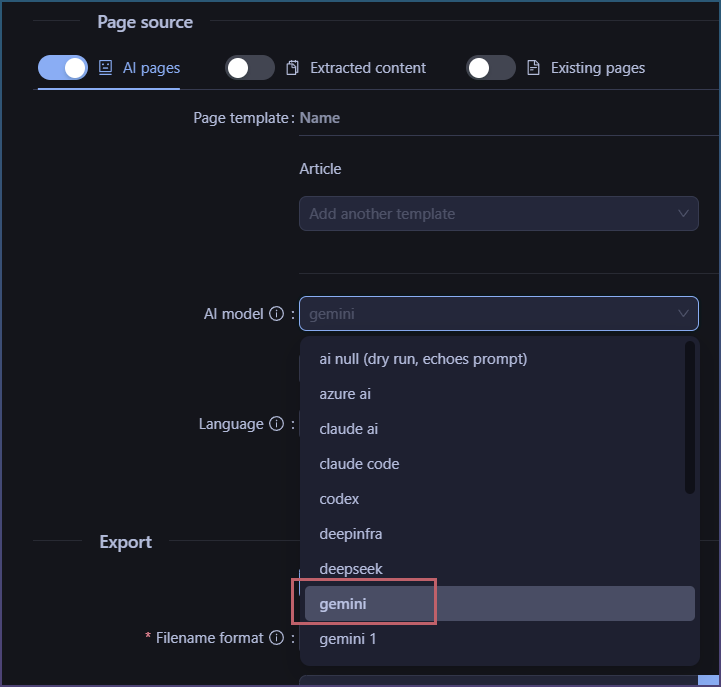This screenshot has height=687, width=721.
Task: Click the Export section heading
Action: (x=126, y=542)
